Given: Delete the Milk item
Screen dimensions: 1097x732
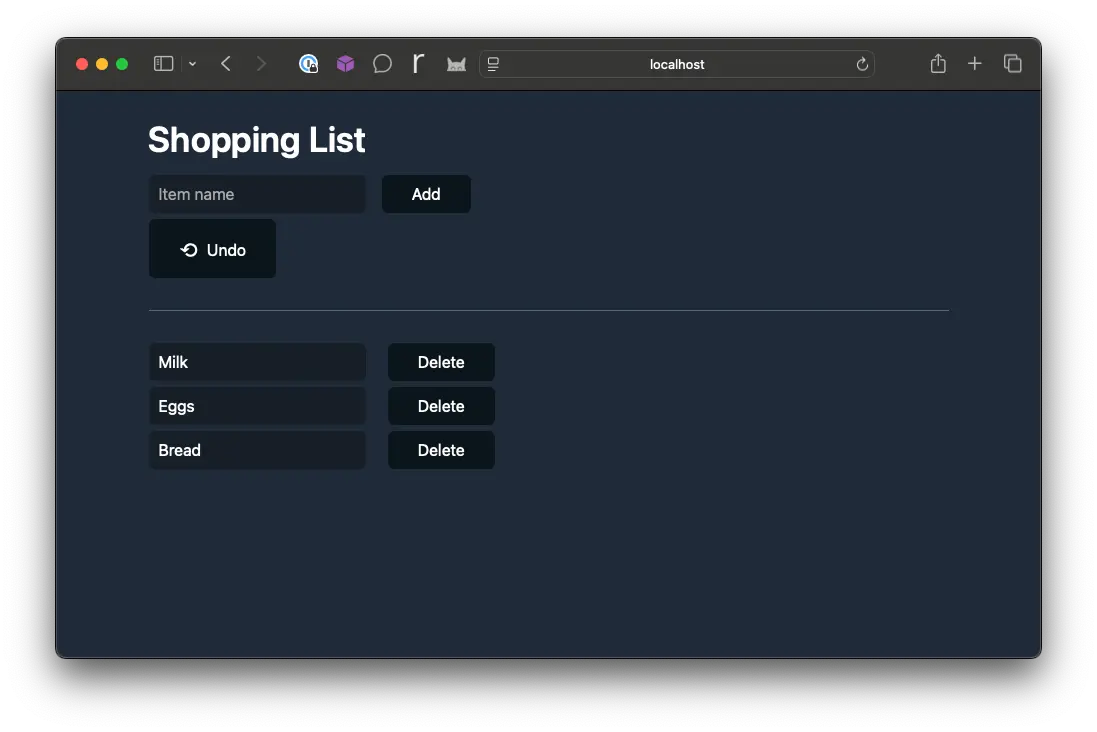Looking at the screenshot, I should click(441, 362).
